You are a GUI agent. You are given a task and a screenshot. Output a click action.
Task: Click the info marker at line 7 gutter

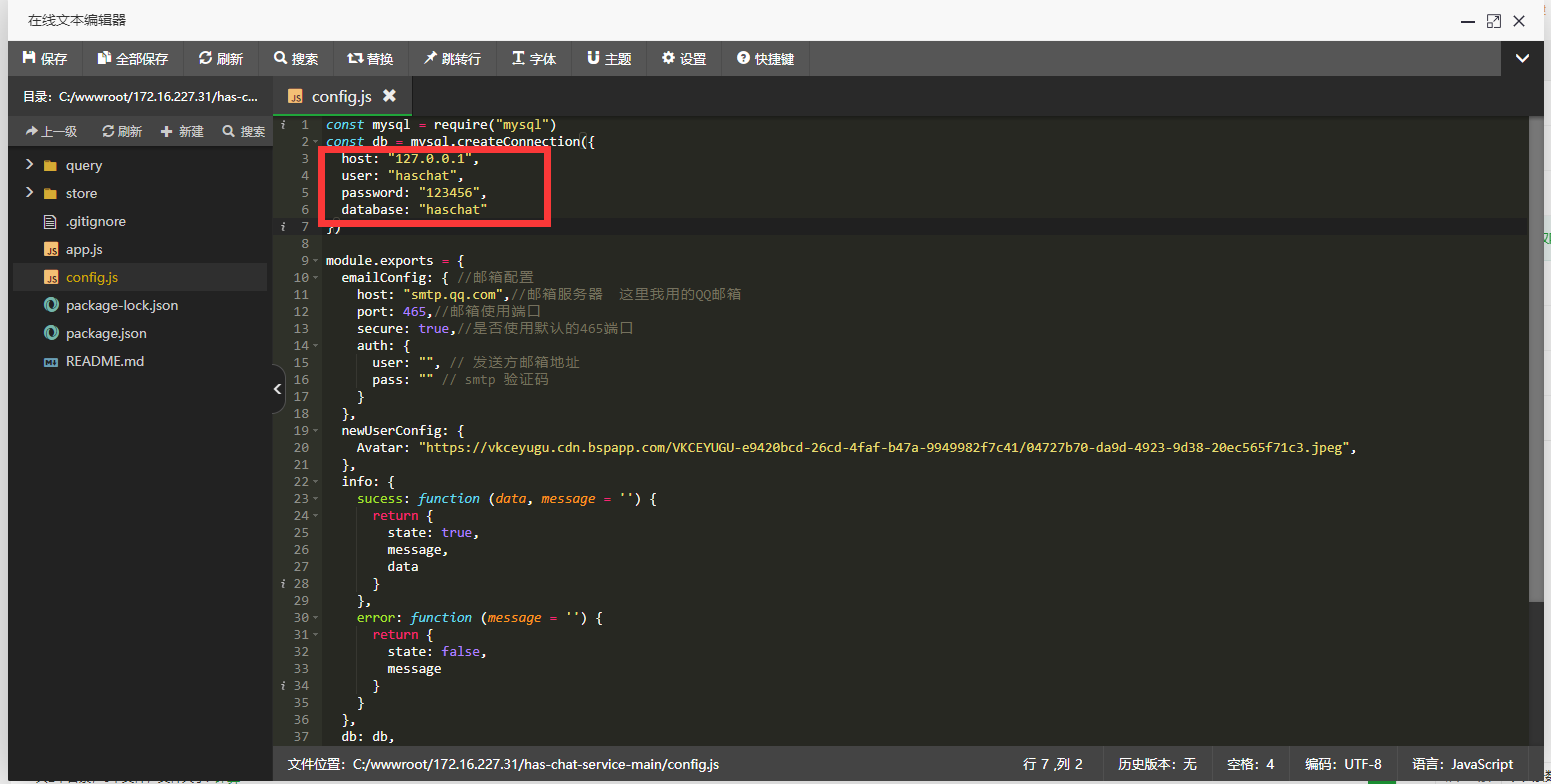[283, 227]
